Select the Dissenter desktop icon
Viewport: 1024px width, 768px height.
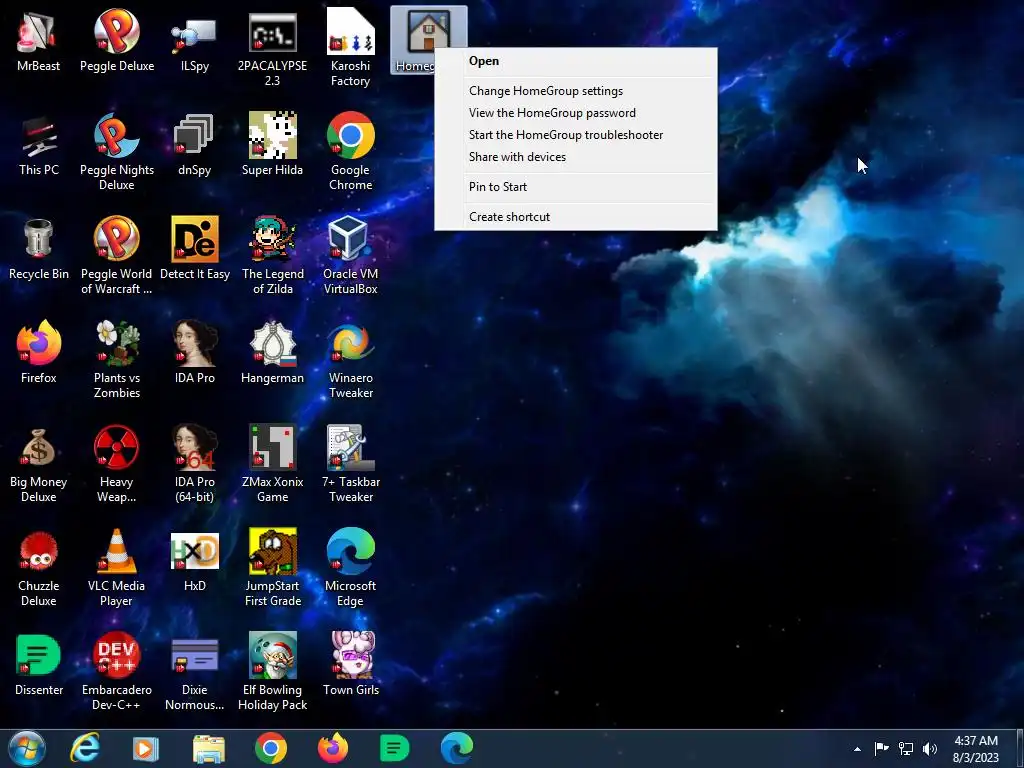pos(39,665)
